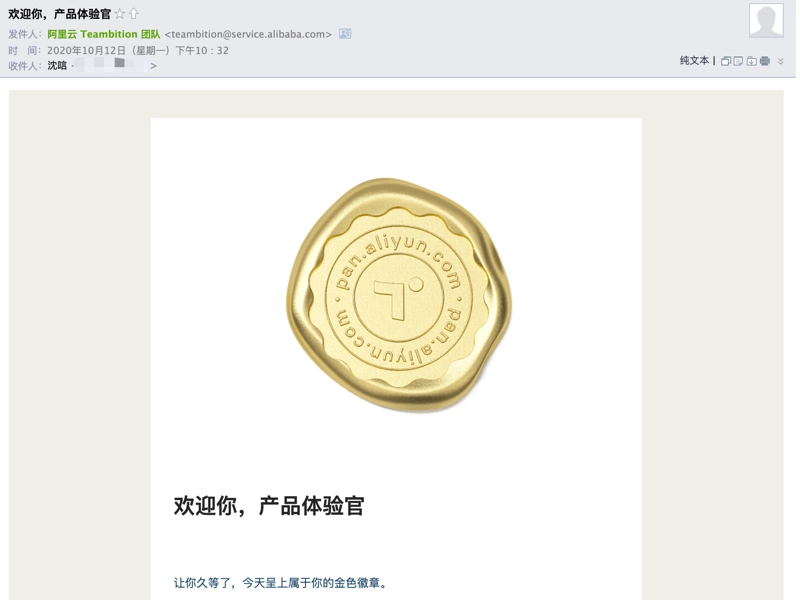The width and height of the screenshot is (800, 600).
Task: Click the email subject 欢迎你，产品体验官 in header
Action: coord(59,14)
